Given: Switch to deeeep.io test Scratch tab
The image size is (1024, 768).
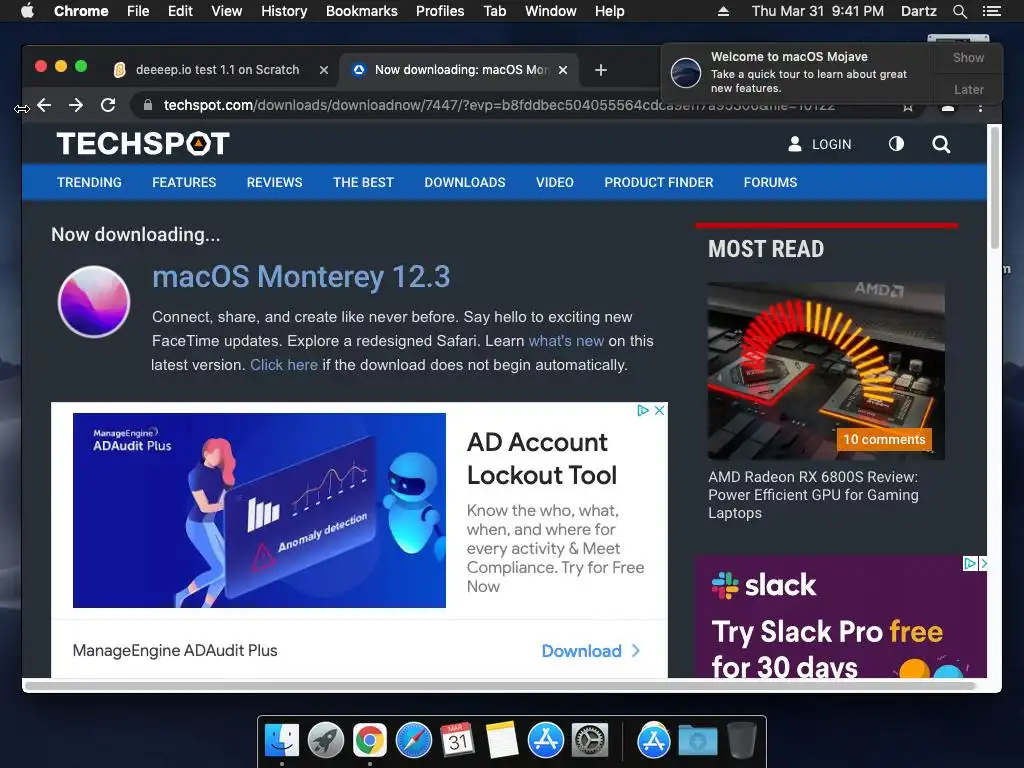Looking at the screenshot, I should (x=218, y=70).
